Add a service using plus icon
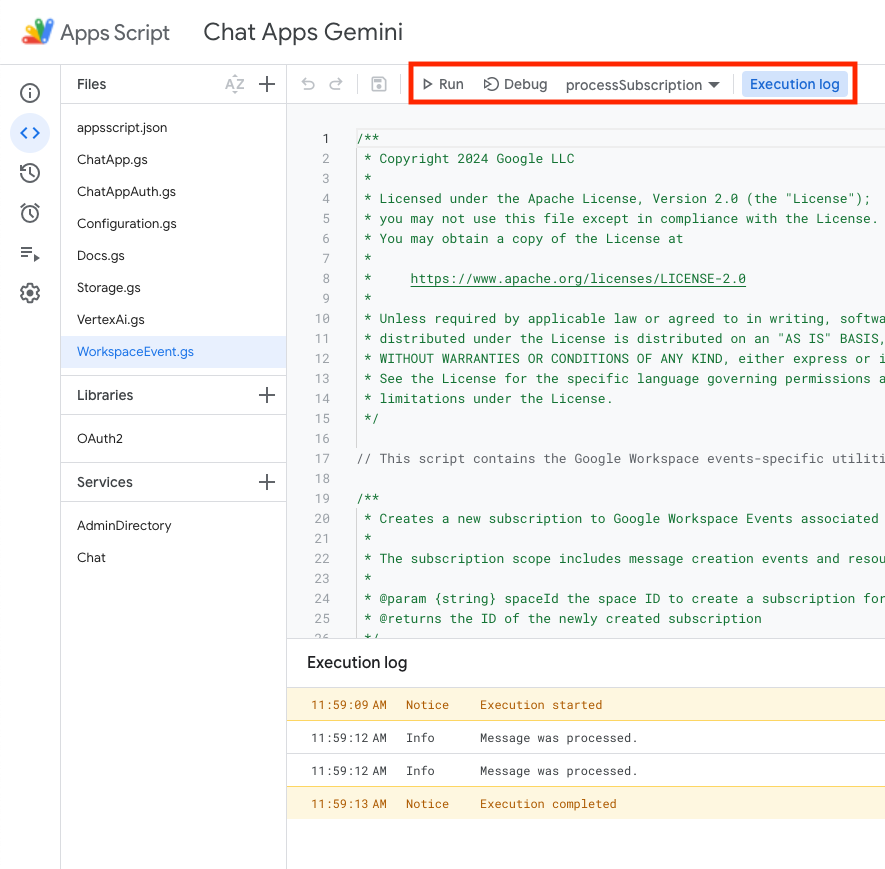 coord(267,482)
